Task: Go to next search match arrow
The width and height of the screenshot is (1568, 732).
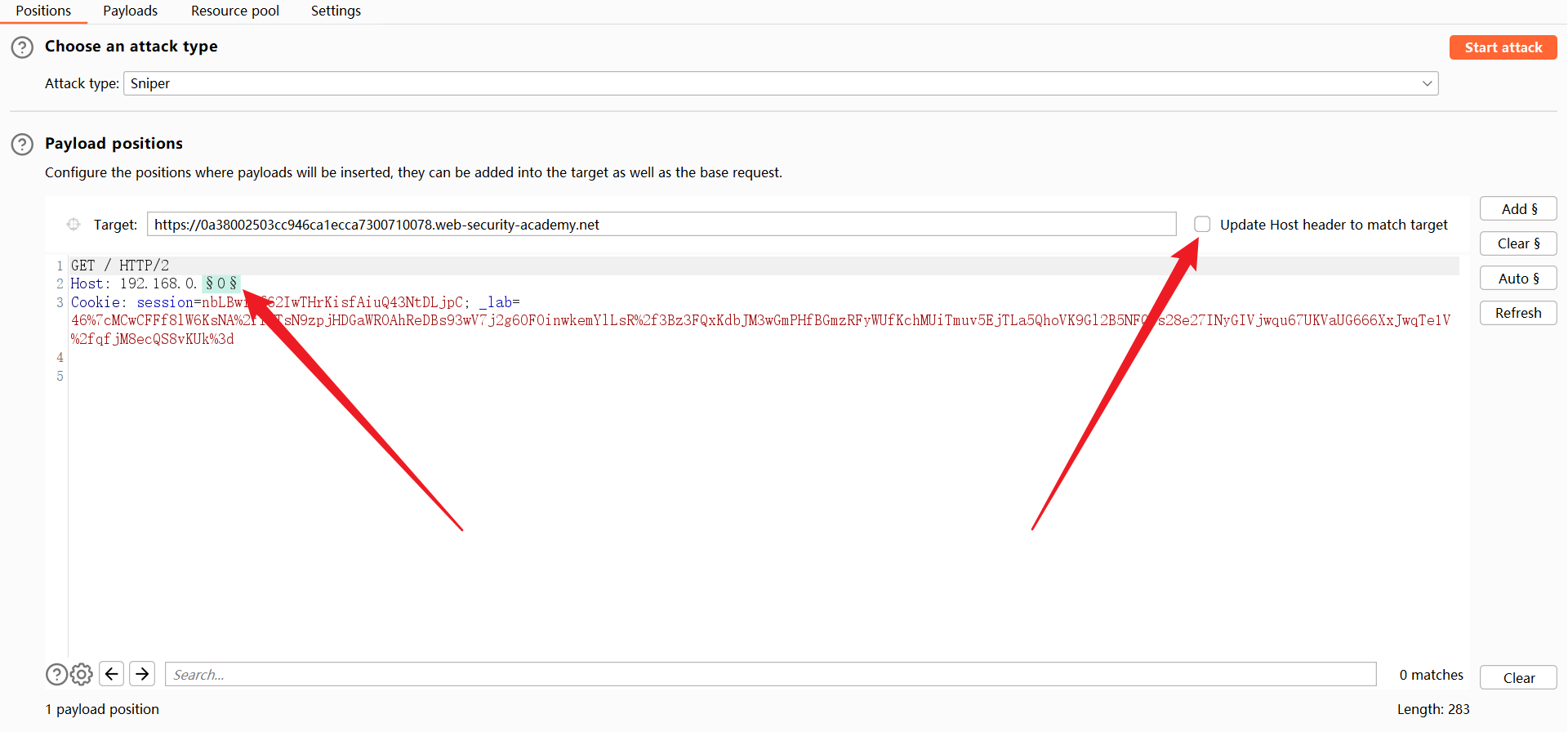Action: (x=142, y=674)
